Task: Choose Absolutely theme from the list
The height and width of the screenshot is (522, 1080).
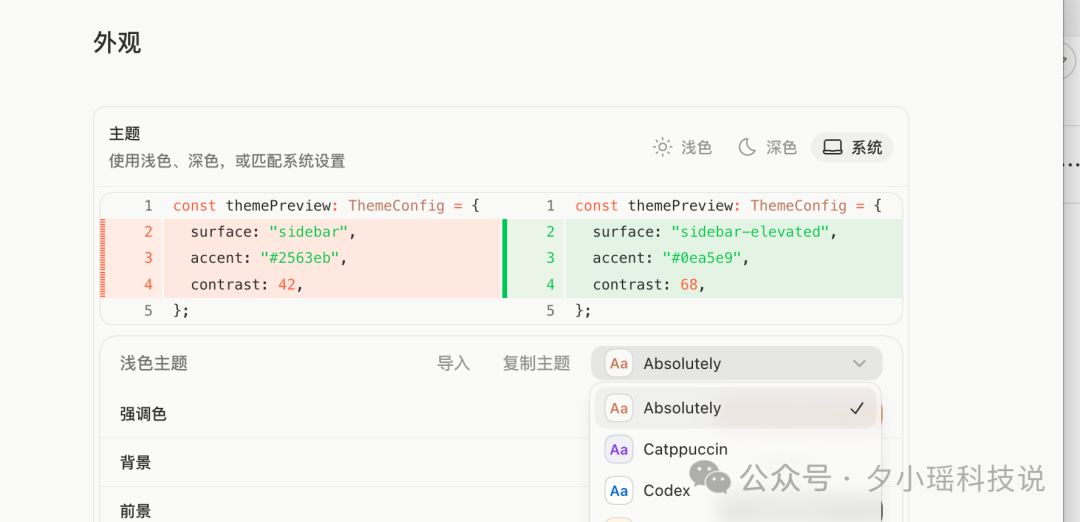Action: [735, 408]
